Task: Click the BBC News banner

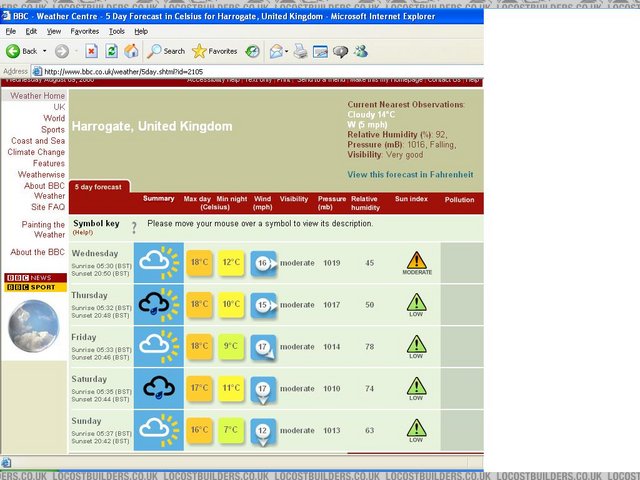Action: [35, 278]
